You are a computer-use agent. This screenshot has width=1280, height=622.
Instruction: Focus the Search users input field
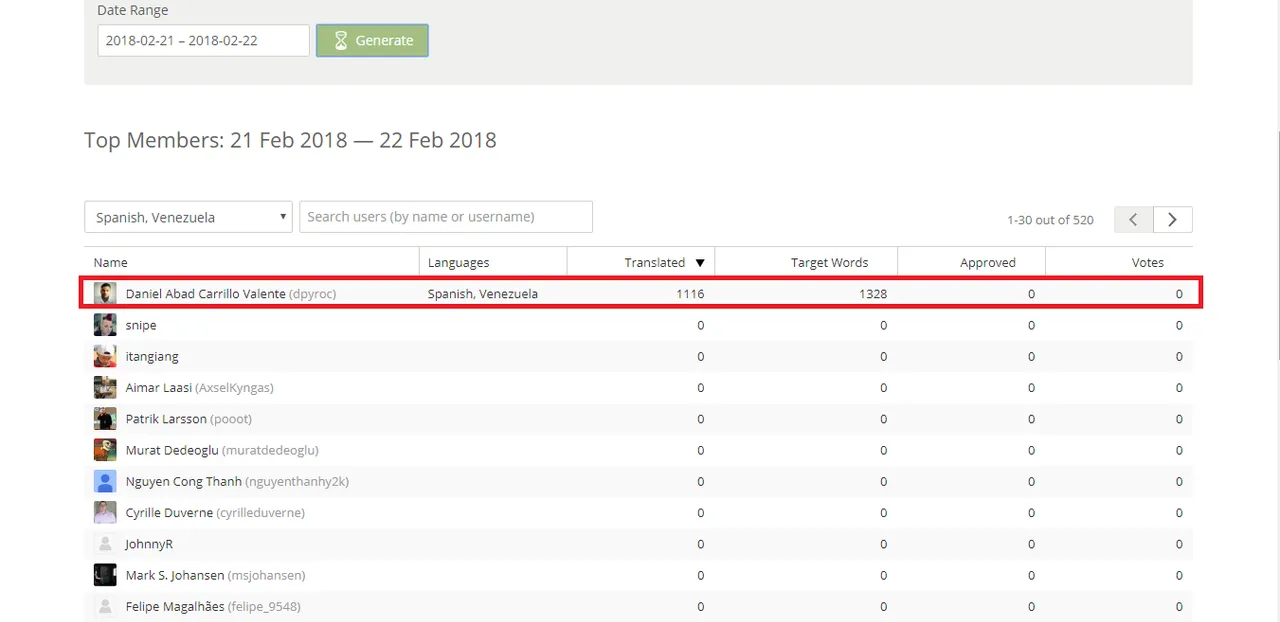[x=446, y=217]
